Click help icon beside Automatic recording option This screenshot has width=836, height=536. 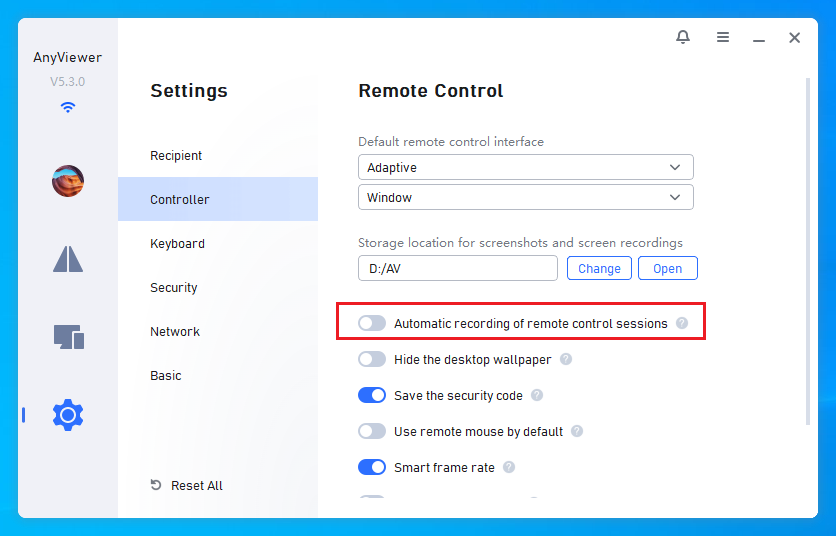[682, 323]
